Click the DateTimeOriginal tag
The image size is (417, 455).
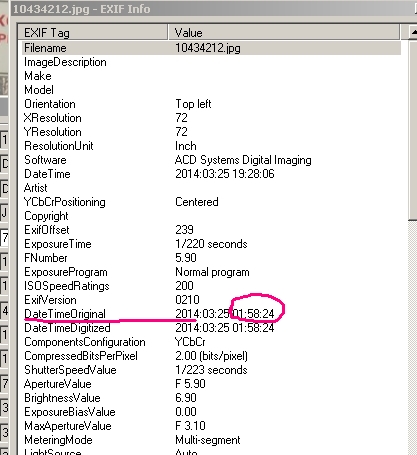coord(65,314)
